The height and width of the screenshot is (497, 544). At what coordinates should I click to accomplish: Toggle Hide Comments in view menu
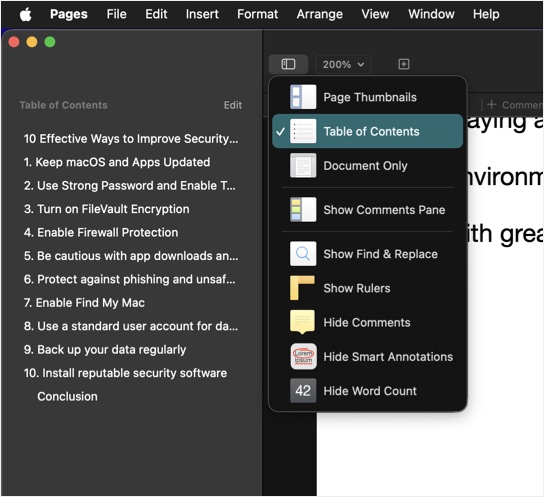coord(367,322)
